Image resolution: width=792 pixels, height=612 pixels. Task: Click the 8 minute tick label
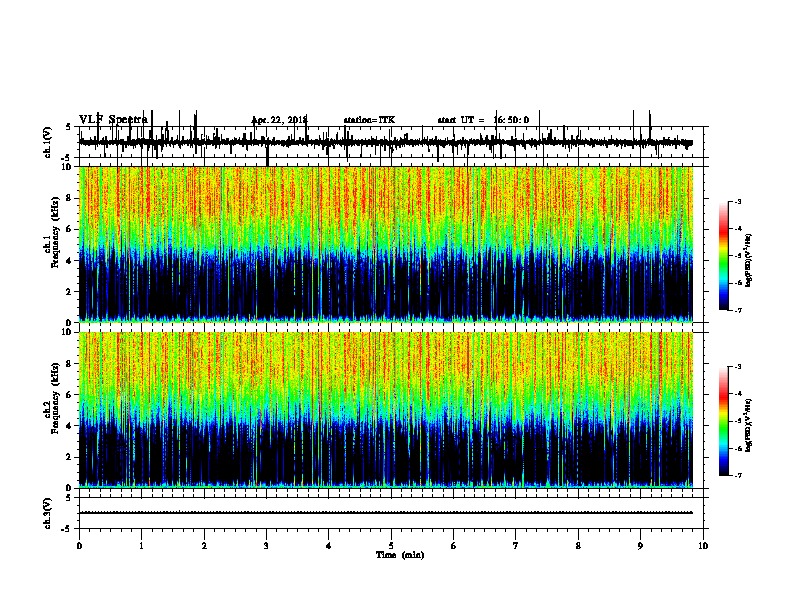(578, 546)
